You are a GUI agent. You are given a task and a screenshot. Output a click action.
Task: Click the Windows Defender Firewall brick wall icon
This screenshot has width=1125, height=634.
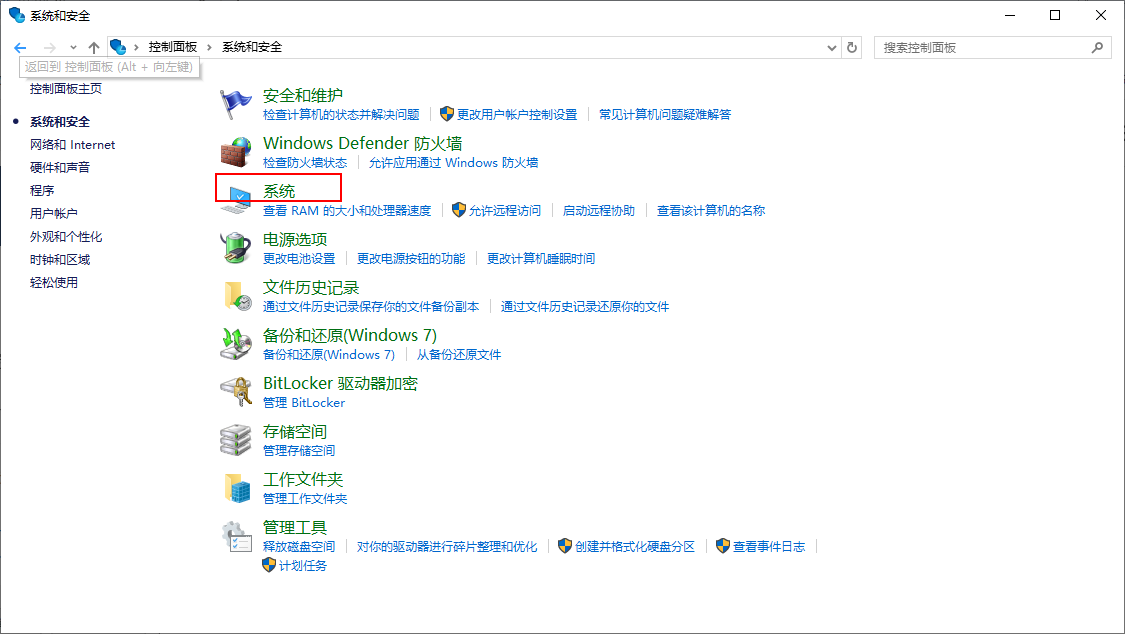[x=235, y=152]
